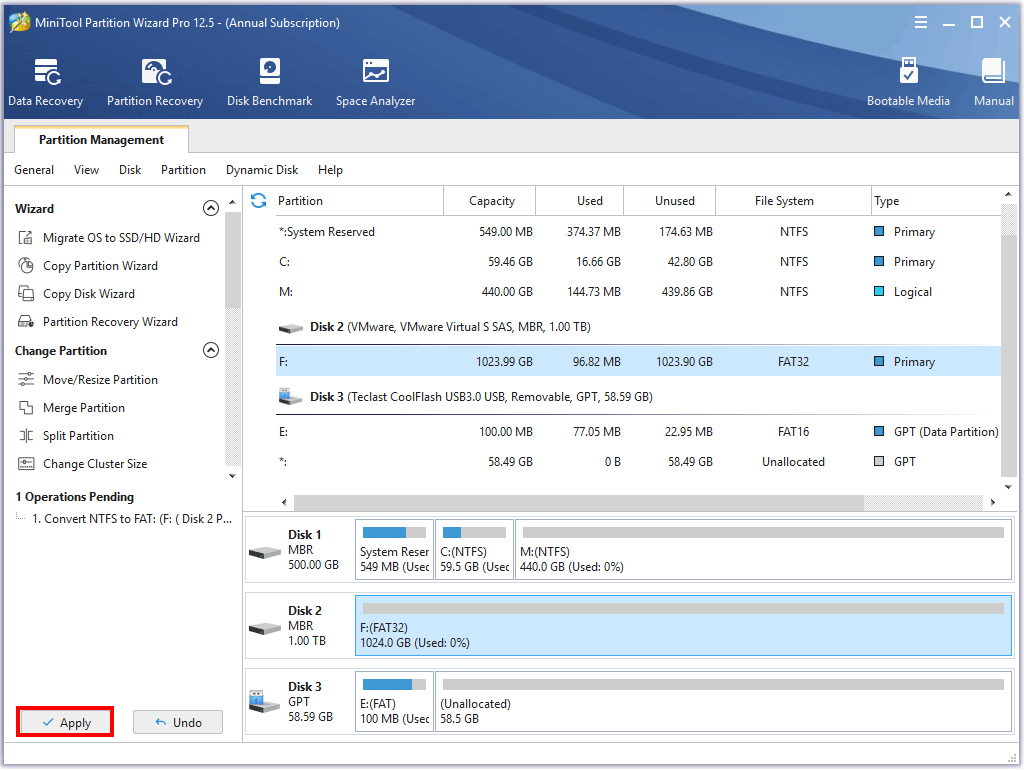Screen dimensions: 1024x770
Task: Open the Manual
Action: click(x=993, y=82)
